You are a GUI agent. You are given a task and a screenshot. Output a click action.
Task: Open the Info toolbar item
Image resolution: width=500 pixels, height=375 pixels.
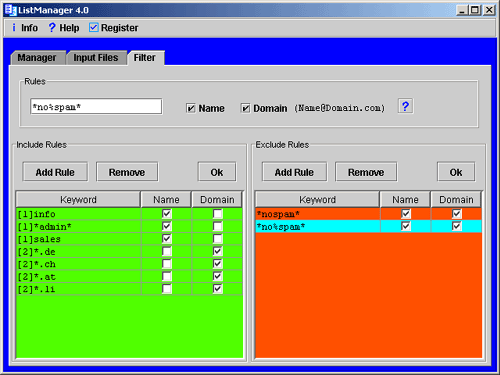tap(25, 28)
